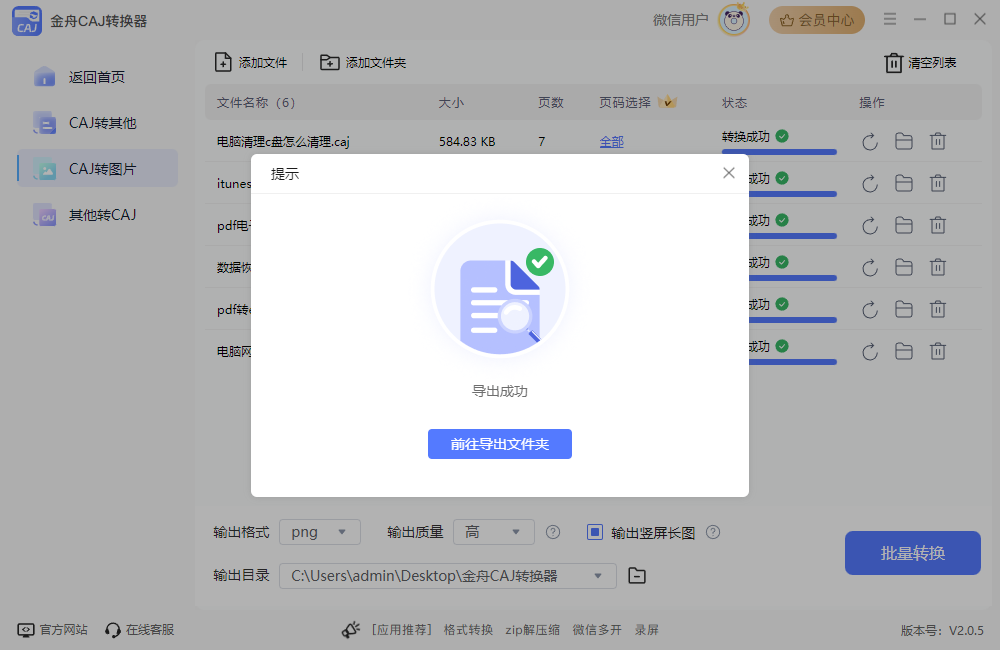Screen dimensions: 1000x650
Task: Click the 前往导出文件夹 button
Action: coord(499,444)
